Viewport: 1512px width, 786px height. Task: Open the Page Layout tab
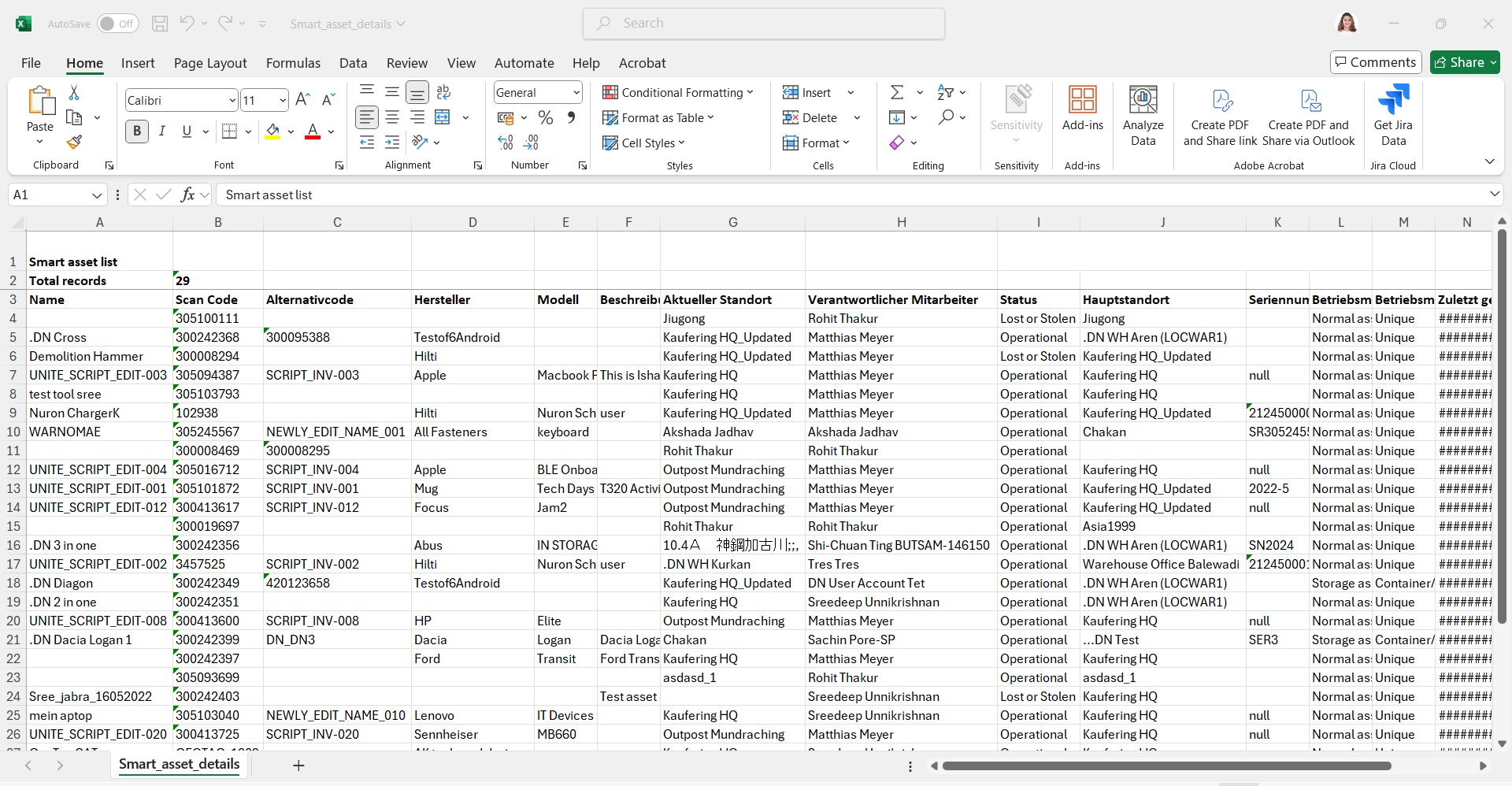pyautogui.click(x=210, y=63)
